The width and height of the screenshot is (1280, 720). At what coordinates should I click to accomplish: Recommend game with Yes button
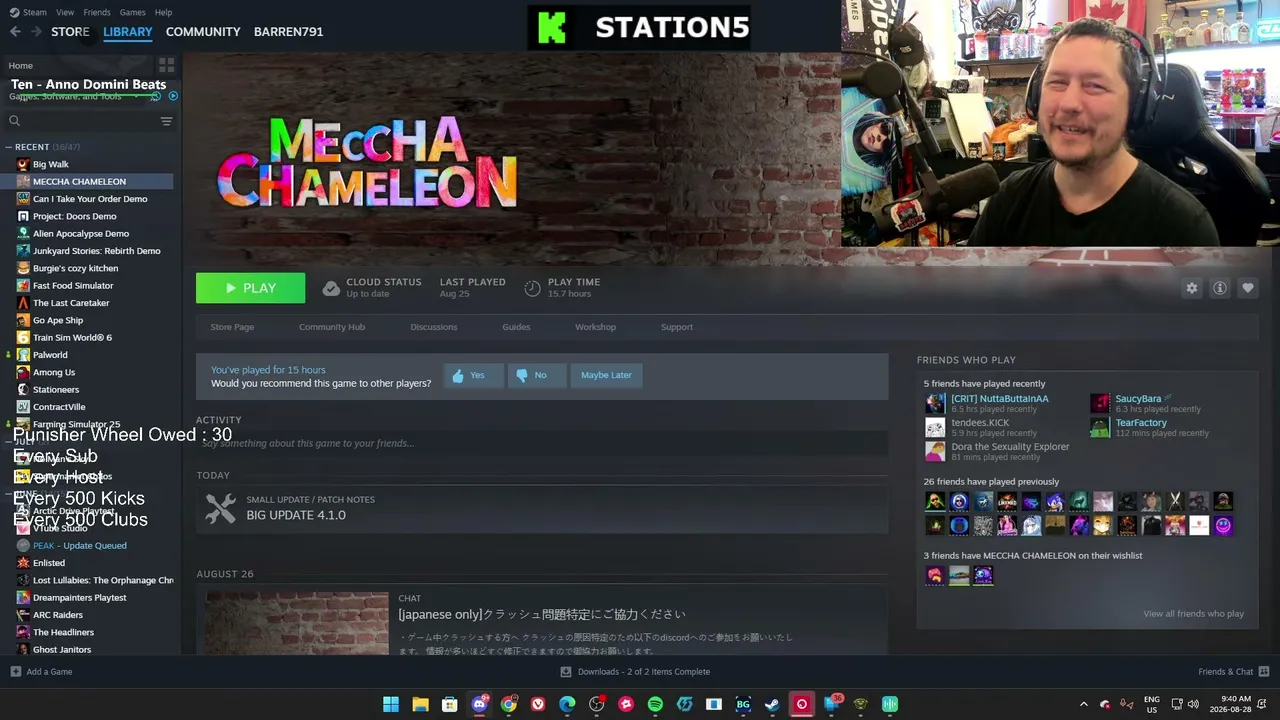(x=473, y=375)
